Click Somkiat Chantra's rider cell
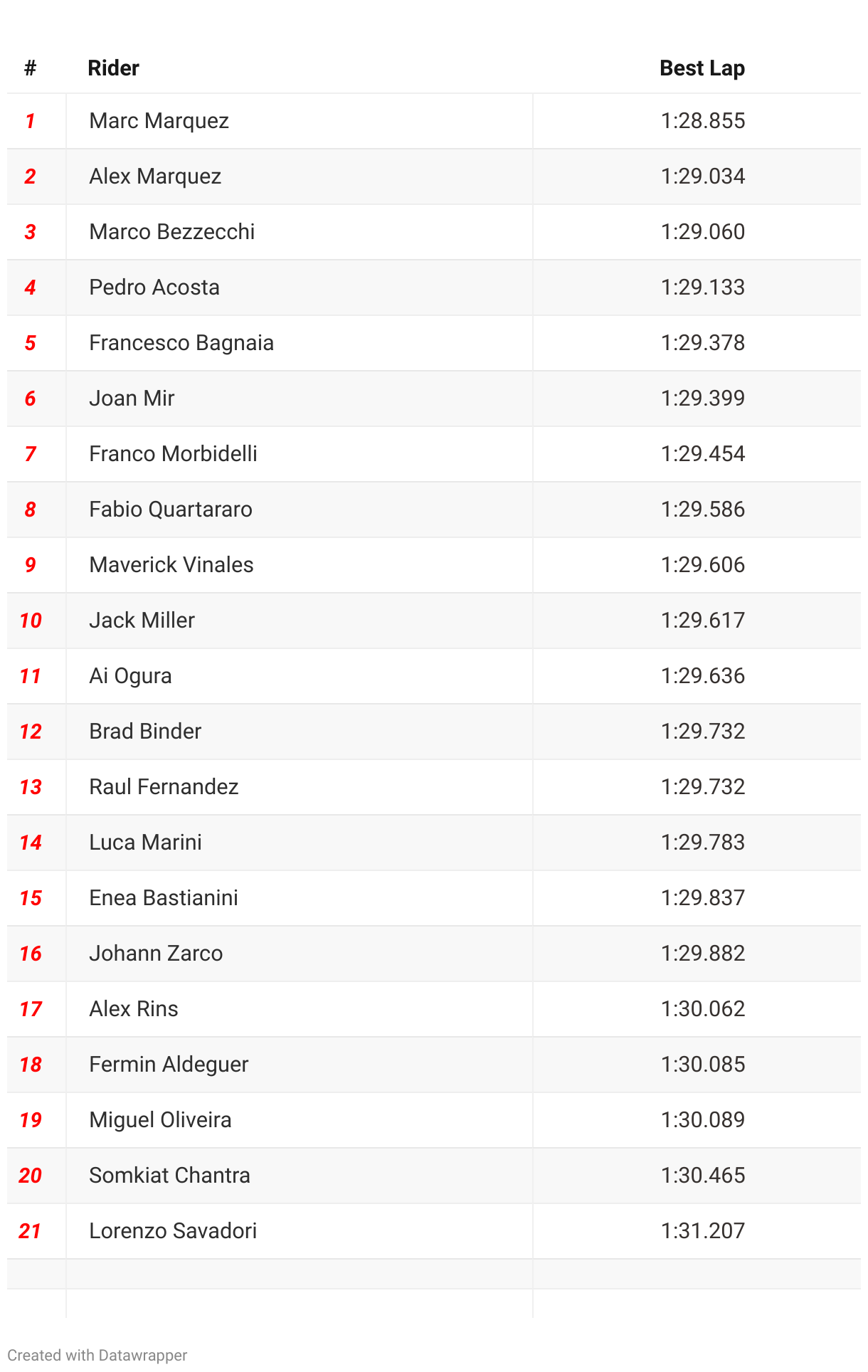Screen dimensions: 868x1372 (x=300, y=1176)
